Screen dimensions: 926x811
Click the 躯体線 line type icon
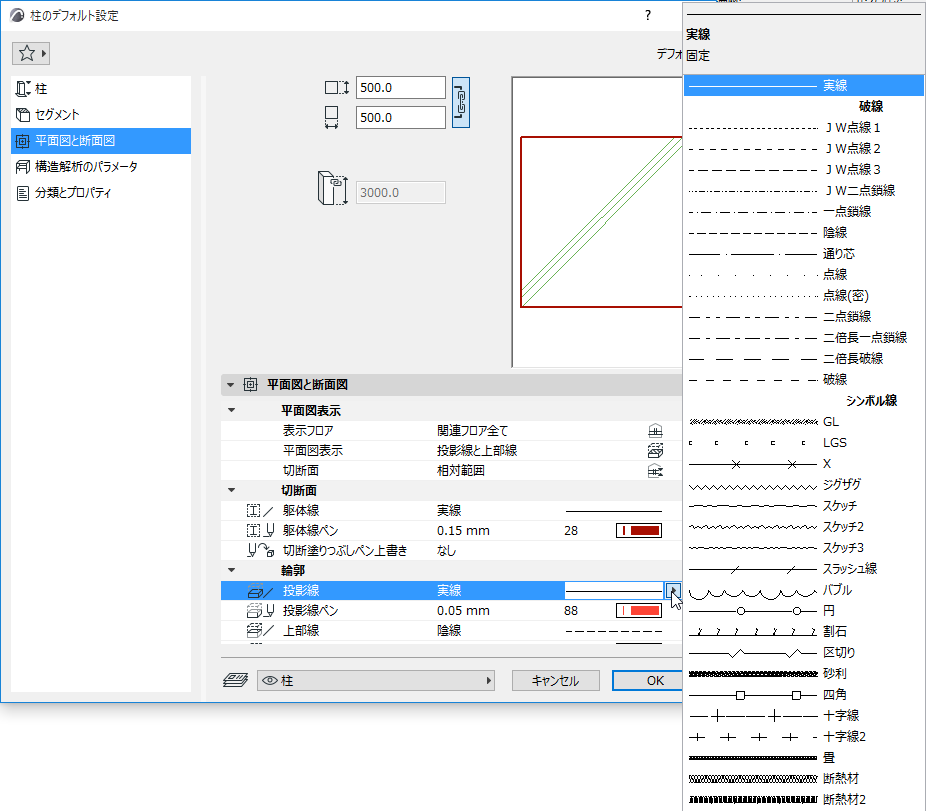coord(260,511)
